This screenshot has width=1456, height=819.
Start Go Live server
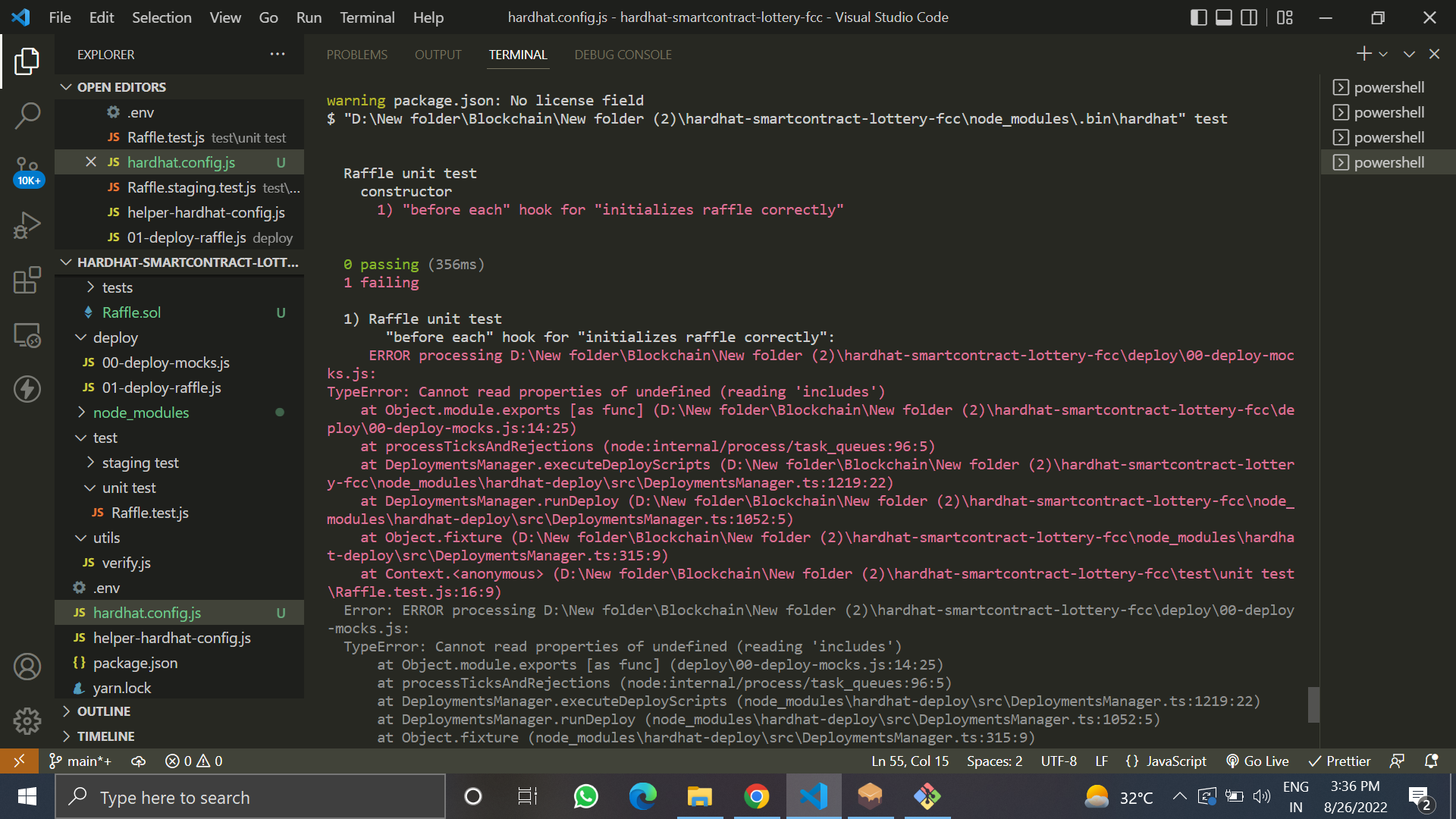[1257, 761]
